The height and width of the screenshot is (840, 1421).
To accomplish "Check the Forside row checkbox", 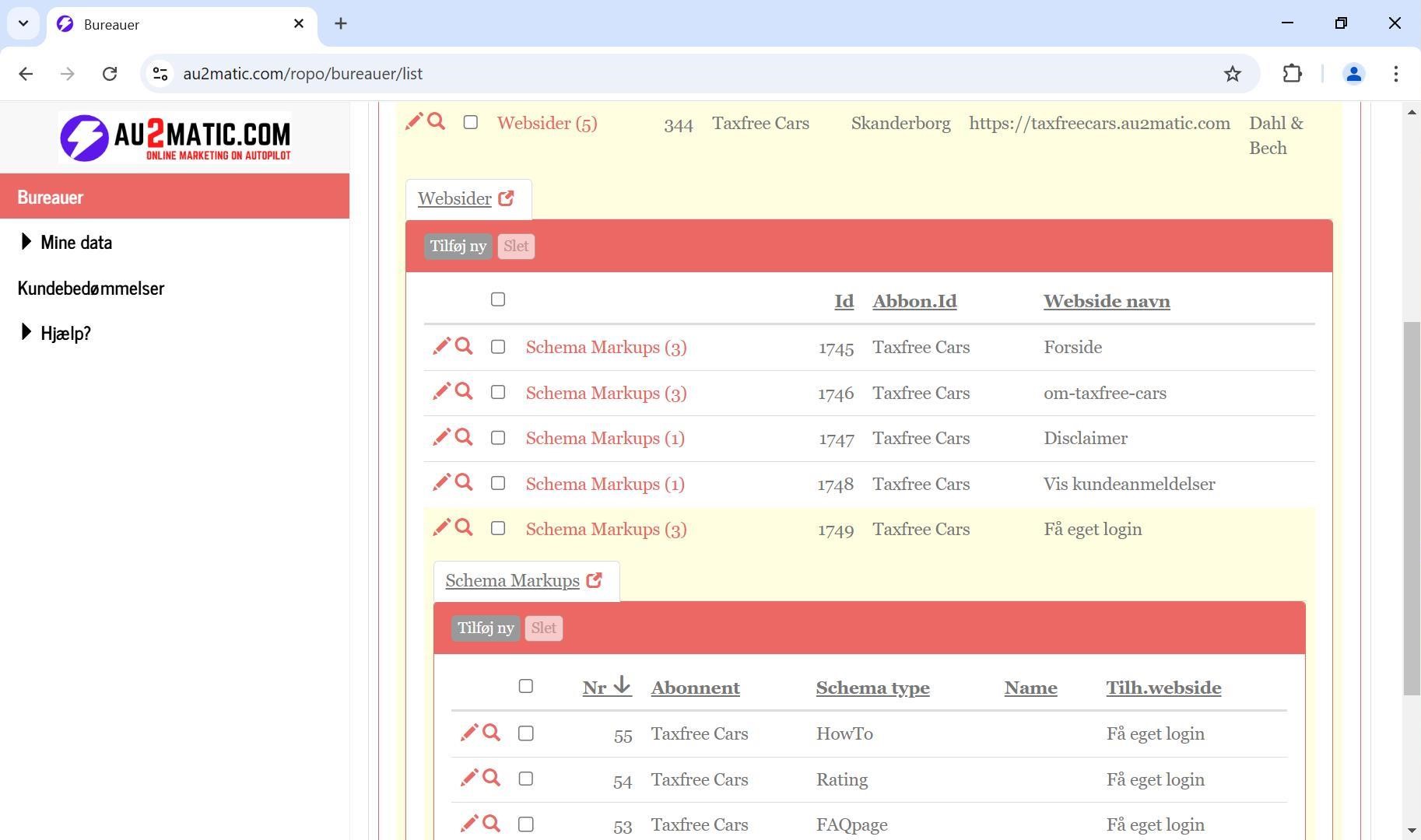I will coord(498,347).
